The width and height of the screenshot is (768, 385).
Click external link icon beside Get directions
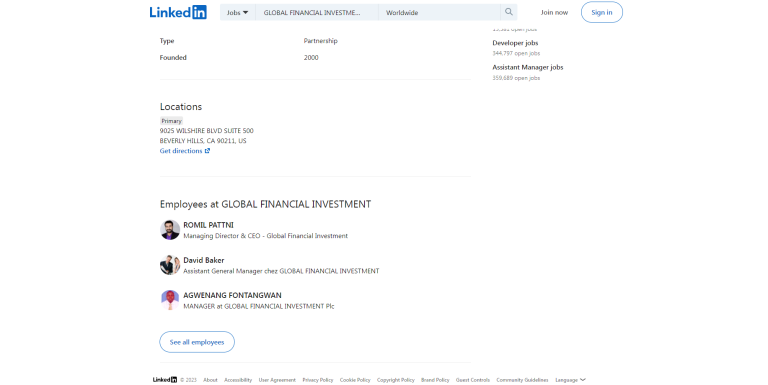(x=207, y=151)
